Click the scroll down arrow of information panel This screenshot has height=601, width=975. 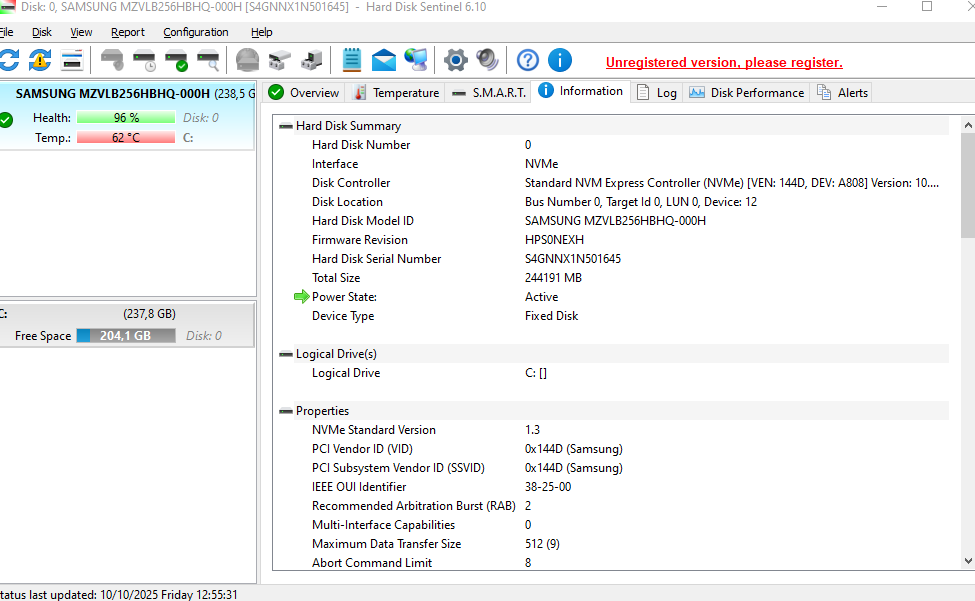pos(967,562)
